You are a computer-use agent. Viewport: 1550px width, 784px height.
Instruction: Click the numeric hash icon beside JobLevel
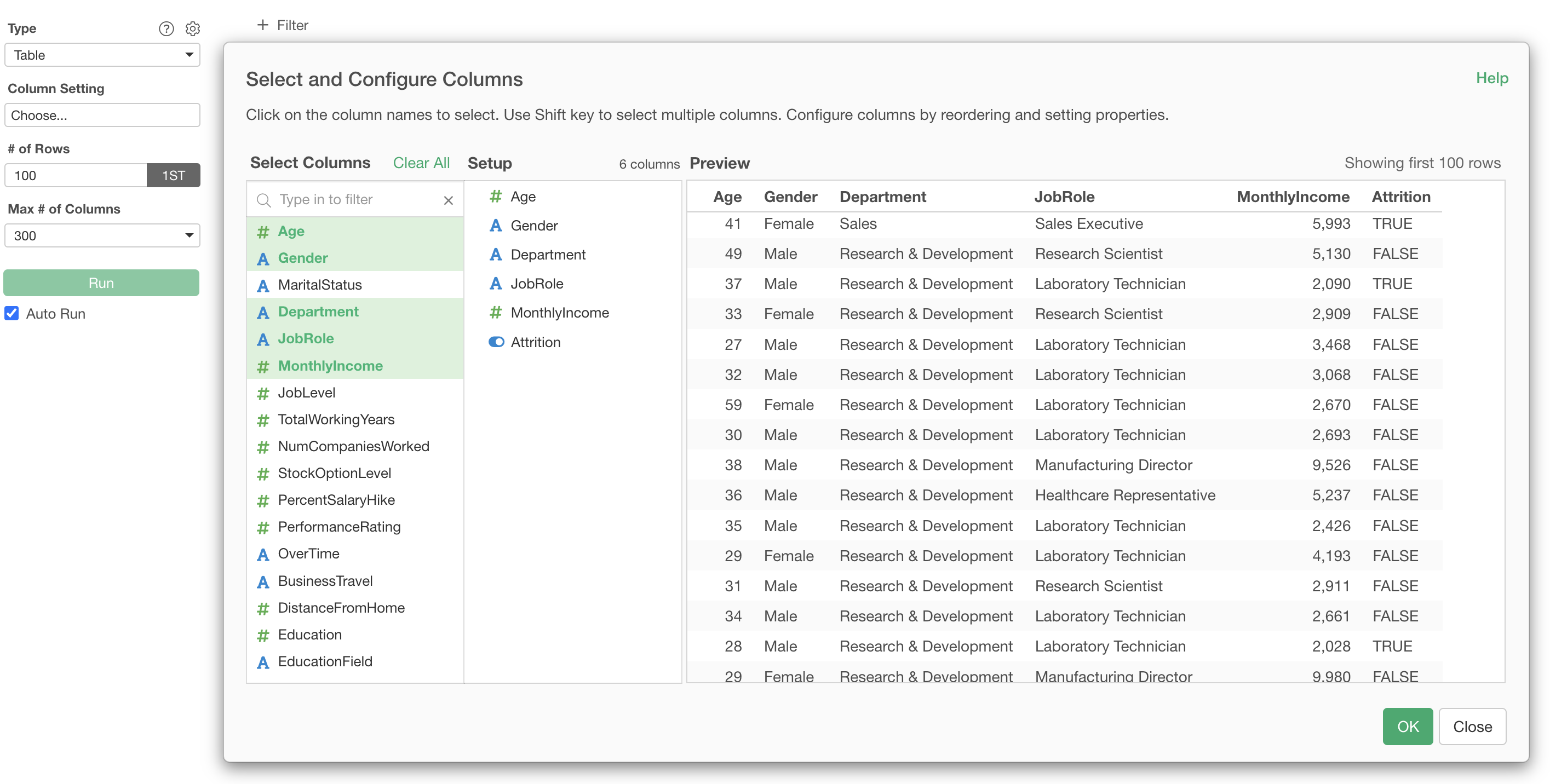[263, 393]
